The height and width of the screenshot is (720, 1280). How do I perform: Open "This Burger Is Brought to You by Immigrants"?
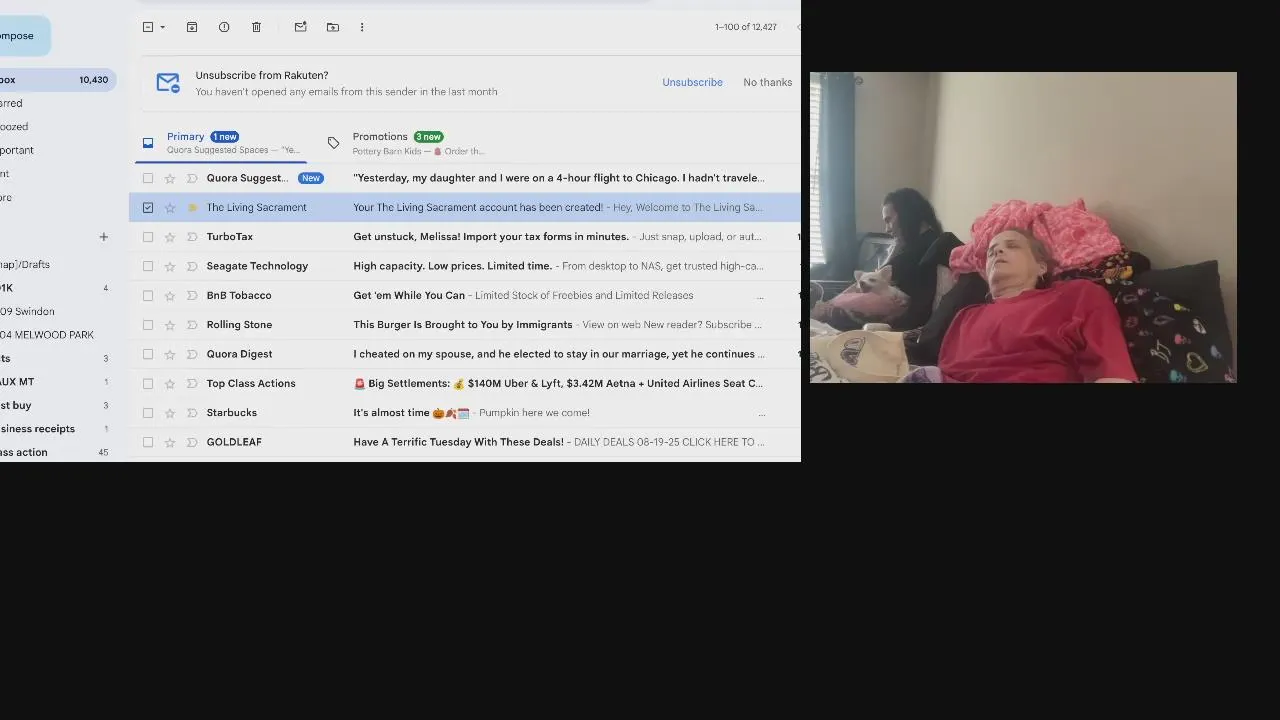tap(463, 325)
